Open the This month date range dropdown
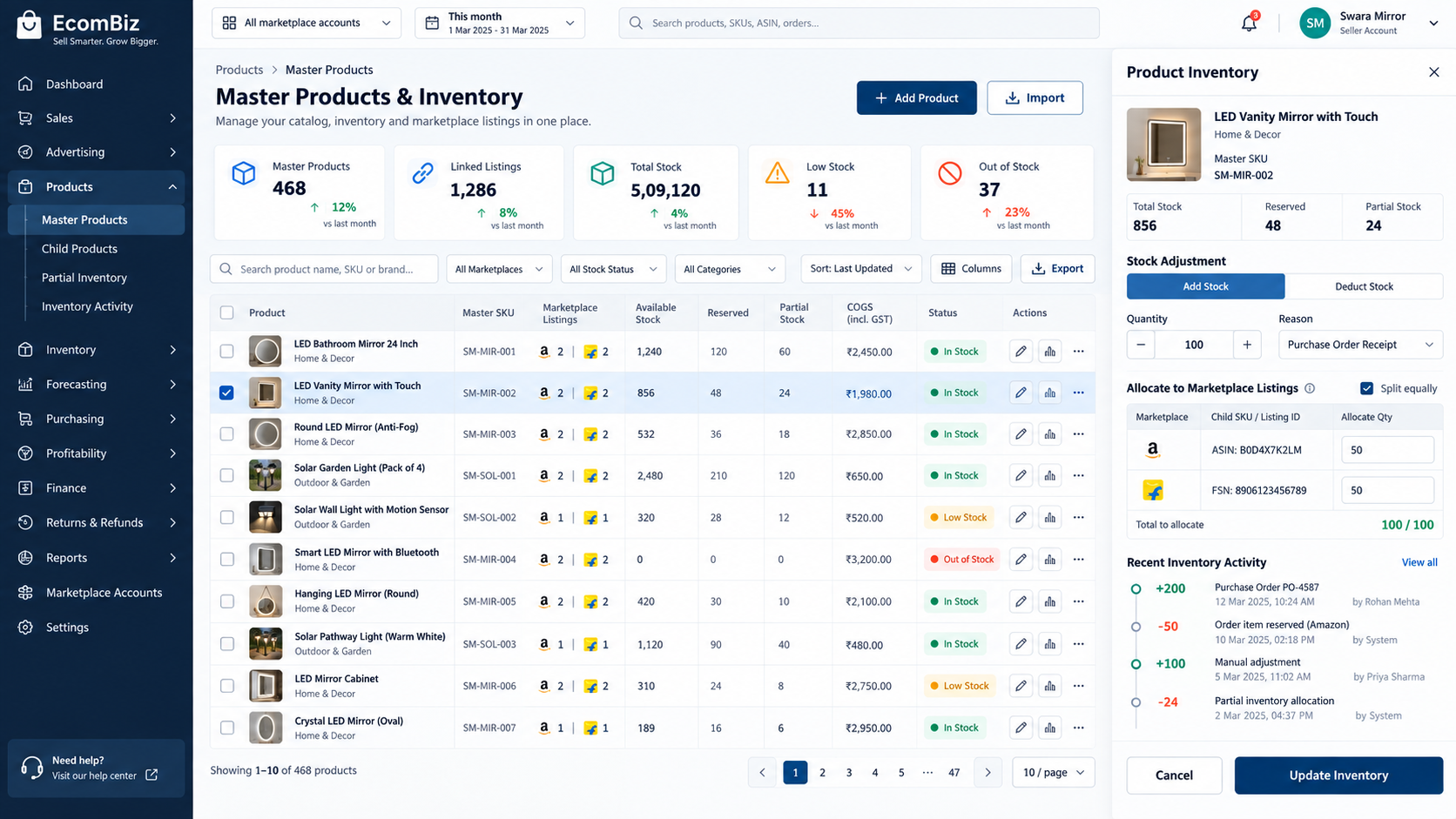This screenshot has height=819, width=1456. pos(500,23)
